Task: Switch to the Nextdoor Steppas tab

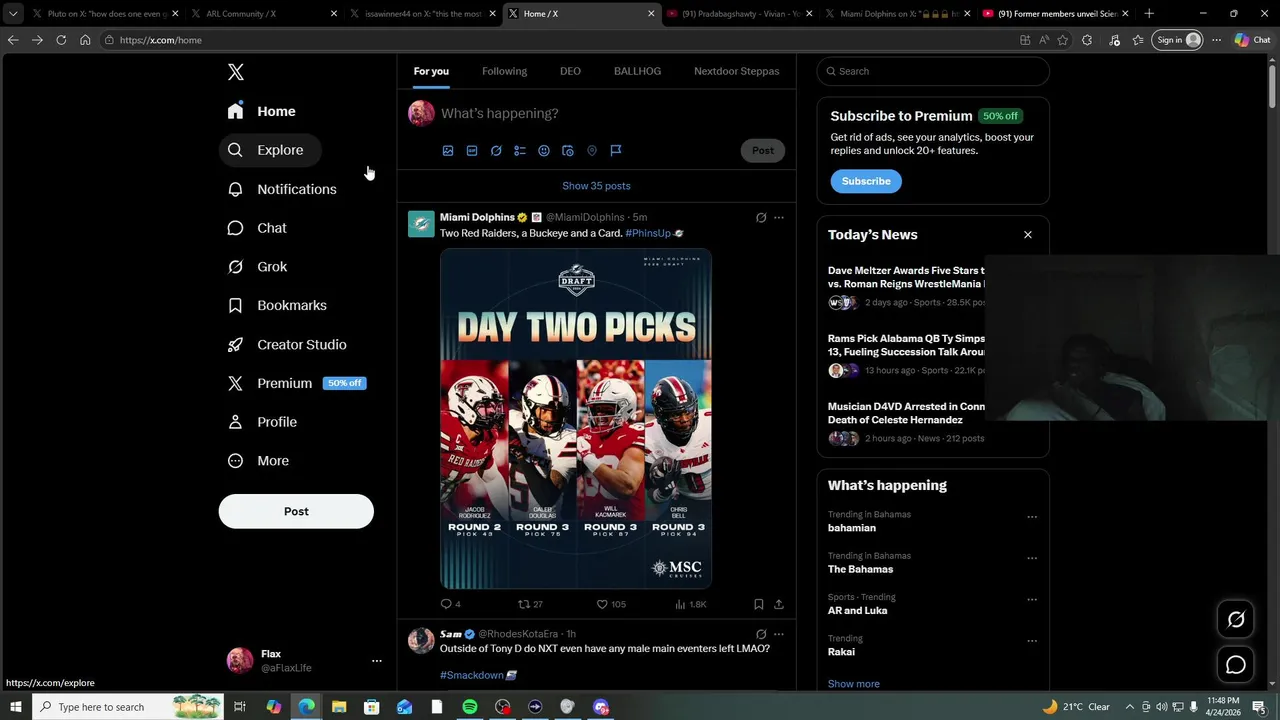Action: [736, 71]
